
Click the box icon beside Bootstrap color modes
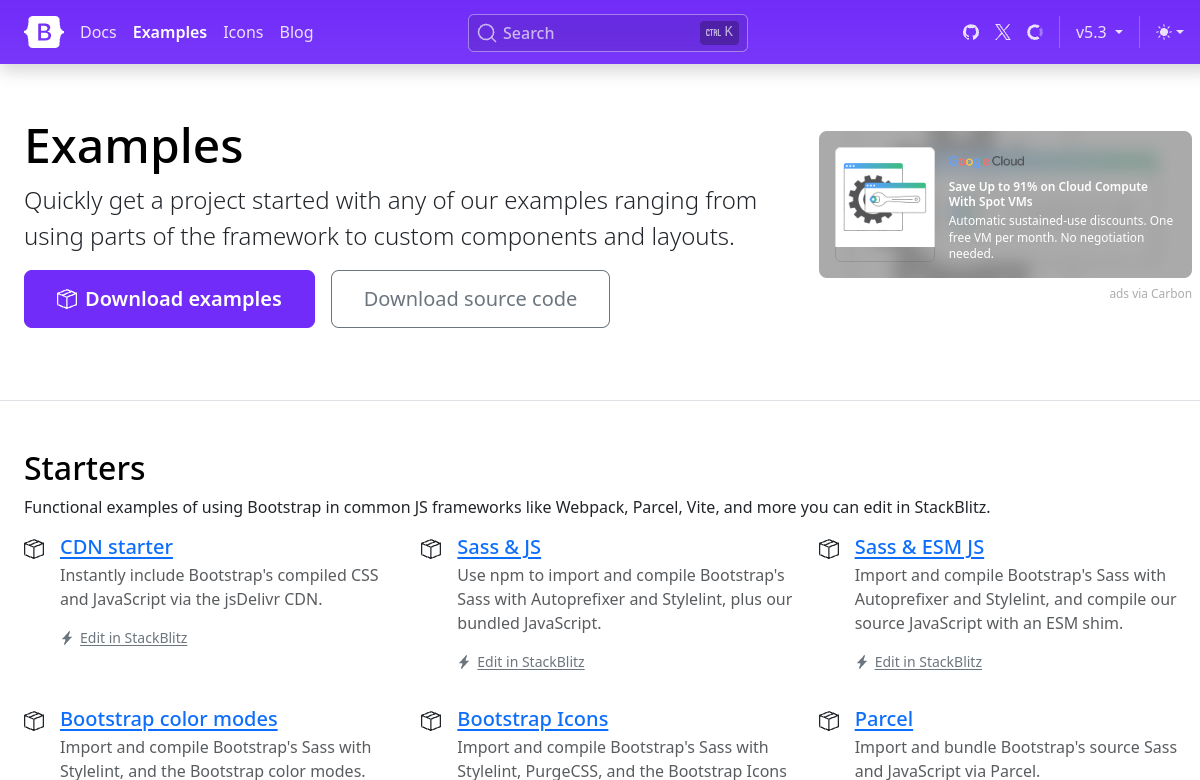[x=34, y=721]
